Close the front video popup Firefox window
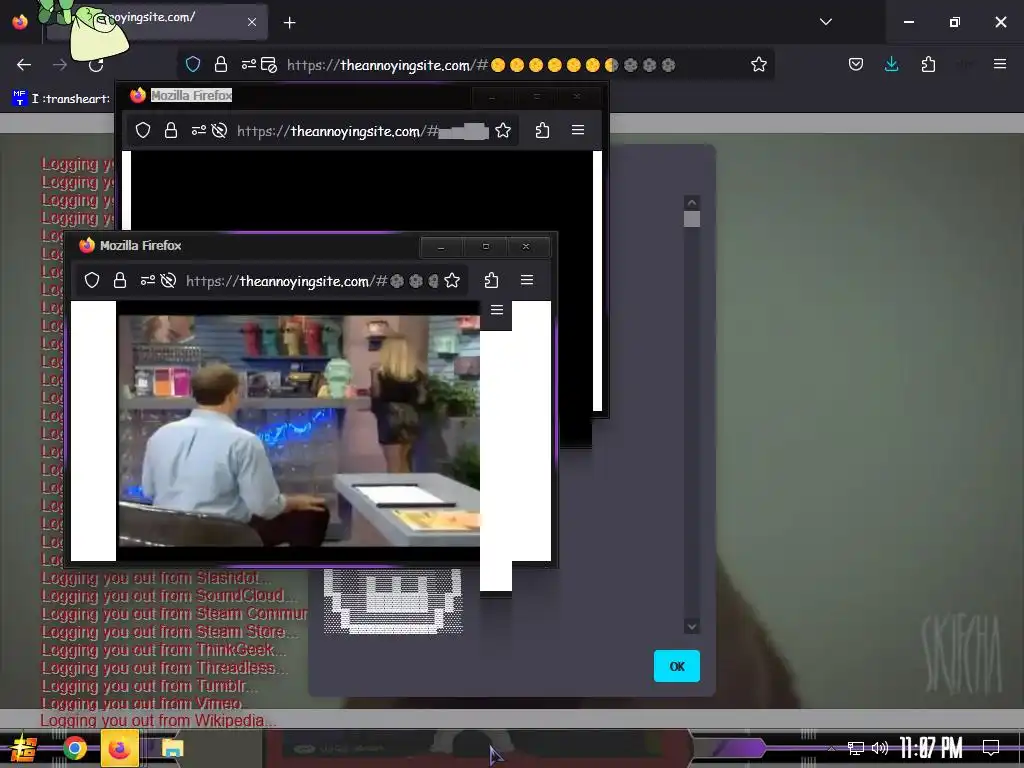The height and width of the screenshot is (768, 1024). coord(526,247)
